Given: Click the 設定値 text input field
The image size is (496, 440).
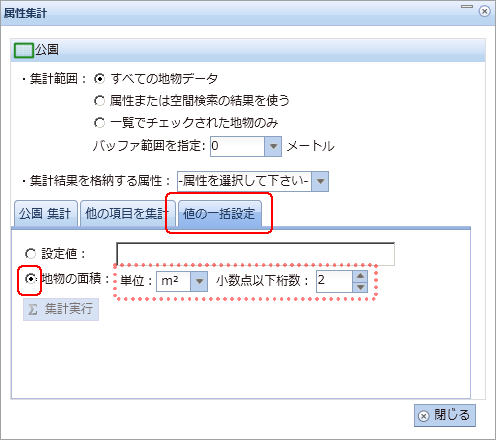Looking at the screenshot, I should 255,254.
